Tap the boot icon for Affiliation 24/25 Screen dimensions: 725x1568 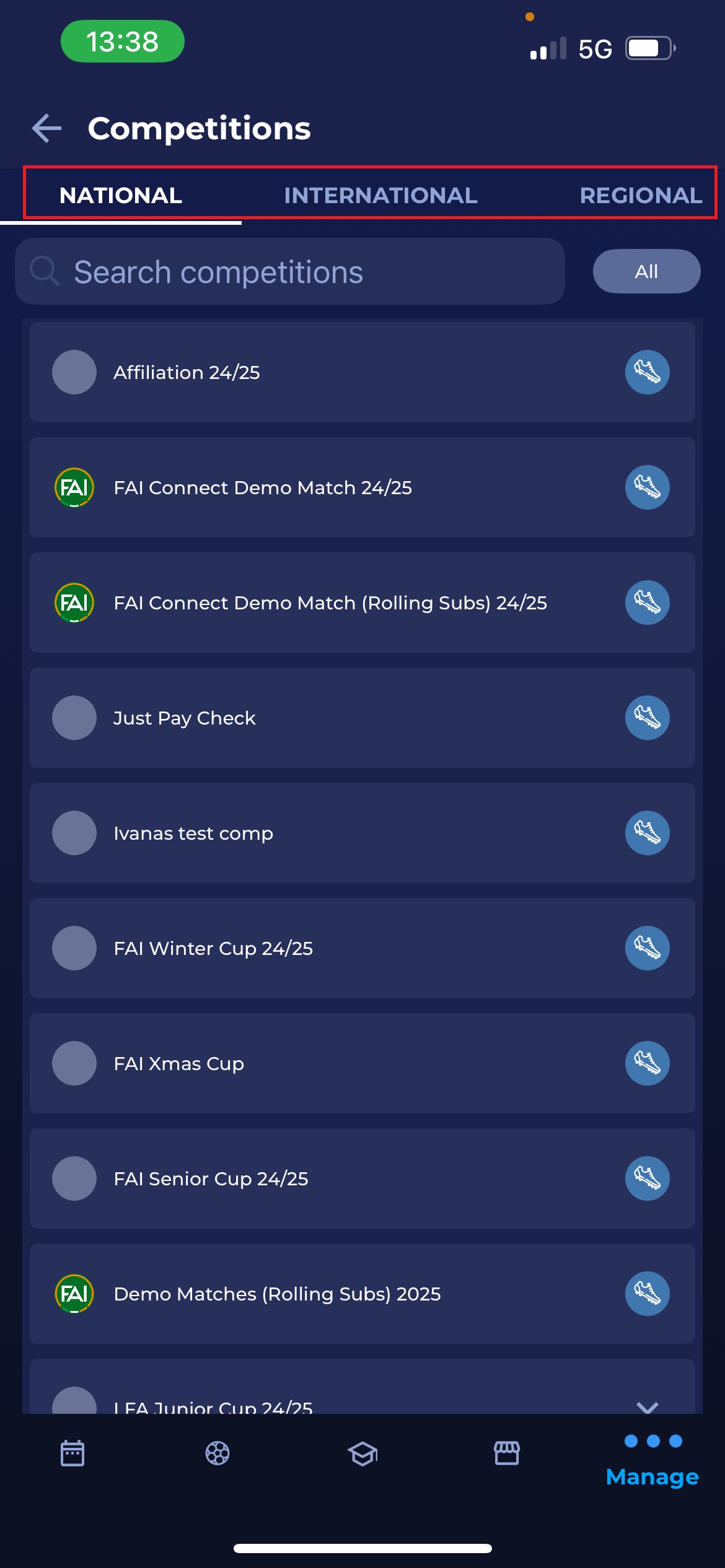647,372
